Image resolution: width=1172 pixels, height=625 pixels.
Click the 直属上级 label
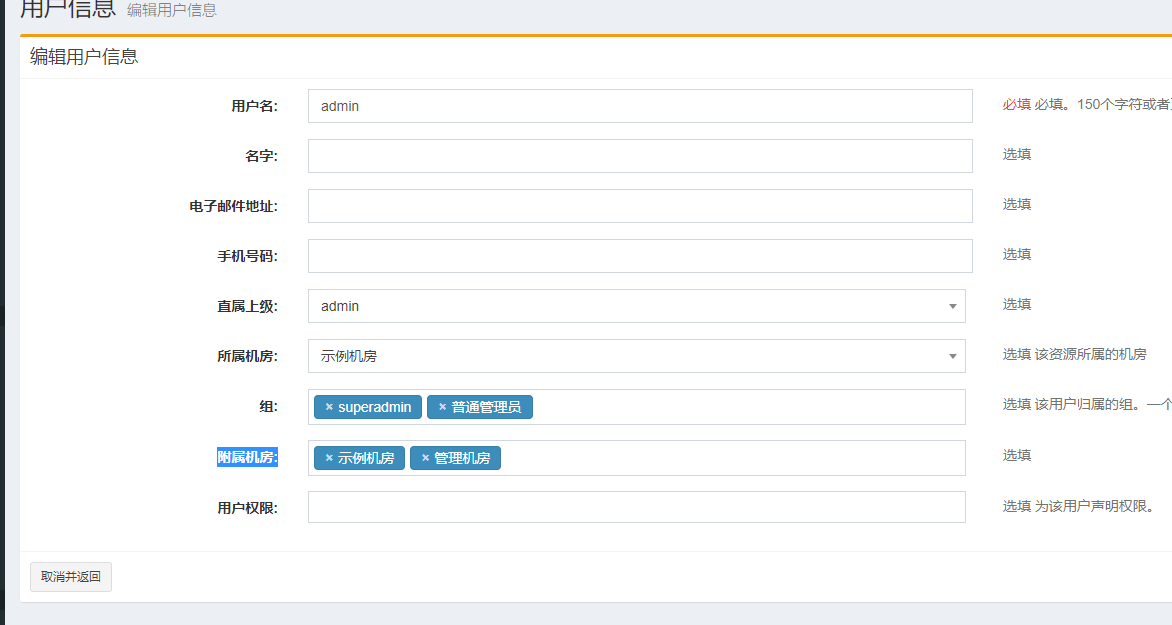(247, 307)
